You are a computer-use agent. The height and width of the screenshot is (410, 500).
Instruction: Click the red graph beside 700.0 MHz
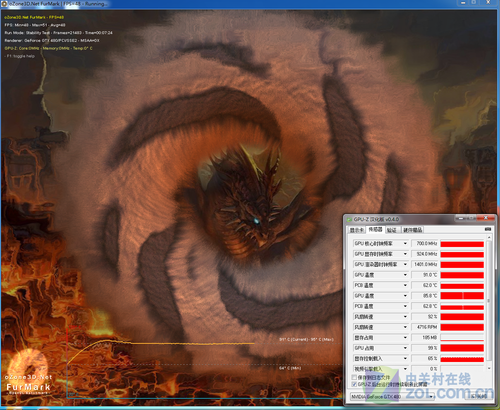click(x=462, y=244)
